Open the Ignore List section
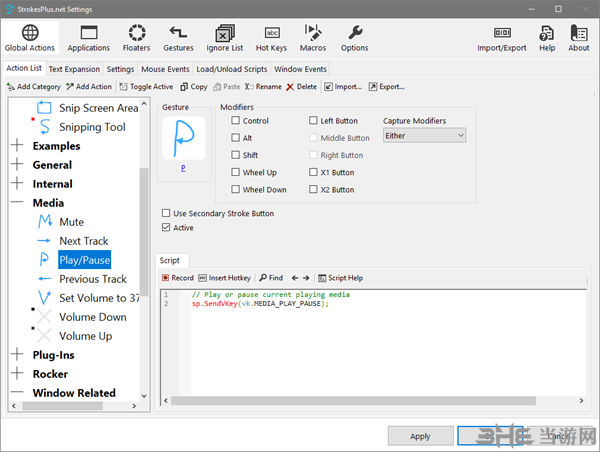600x452 pixels. (225, 38)
